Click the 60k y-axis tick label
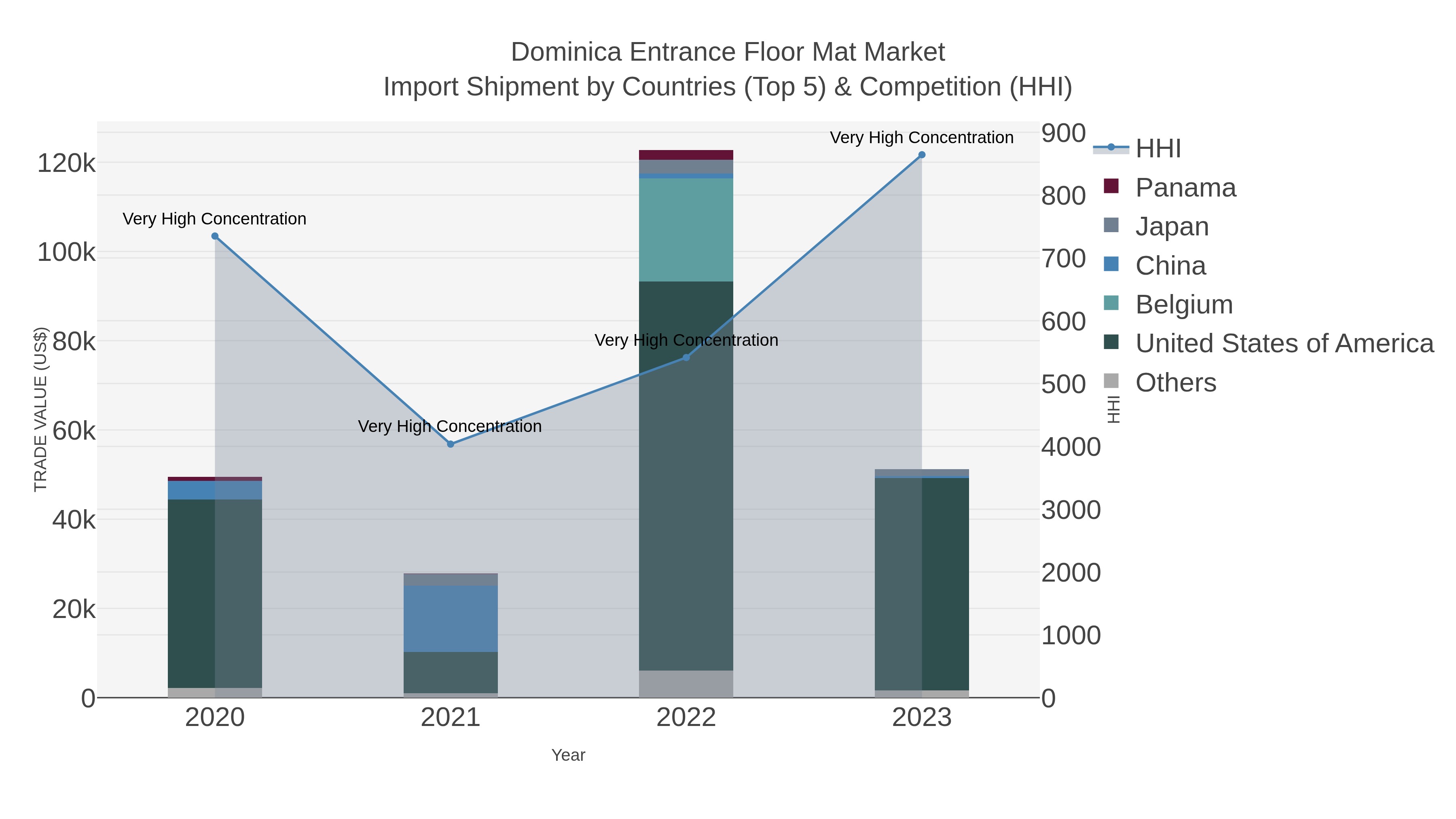 coord(74,431)
